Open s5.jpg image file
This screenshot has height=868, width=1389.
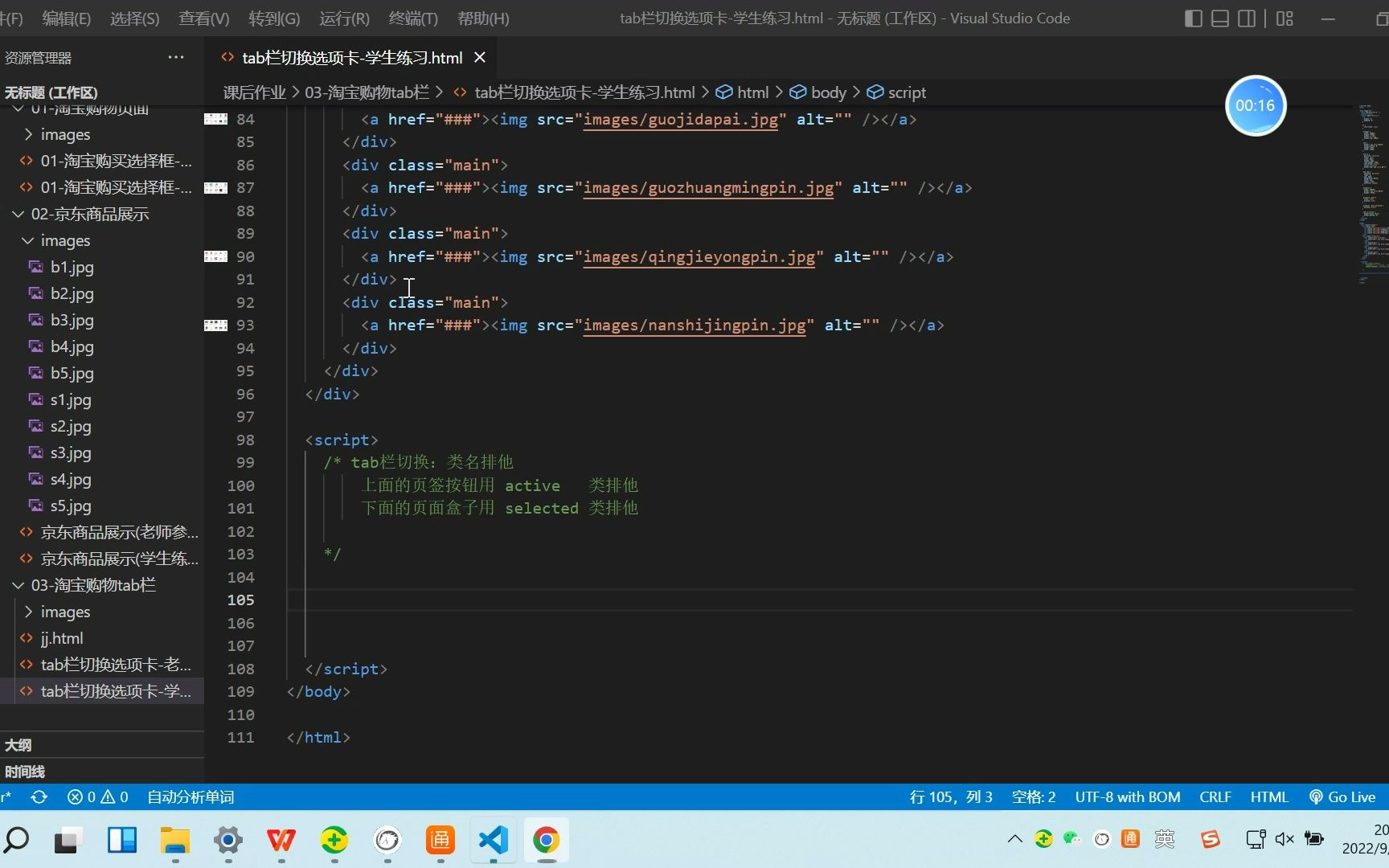(71, 506)
